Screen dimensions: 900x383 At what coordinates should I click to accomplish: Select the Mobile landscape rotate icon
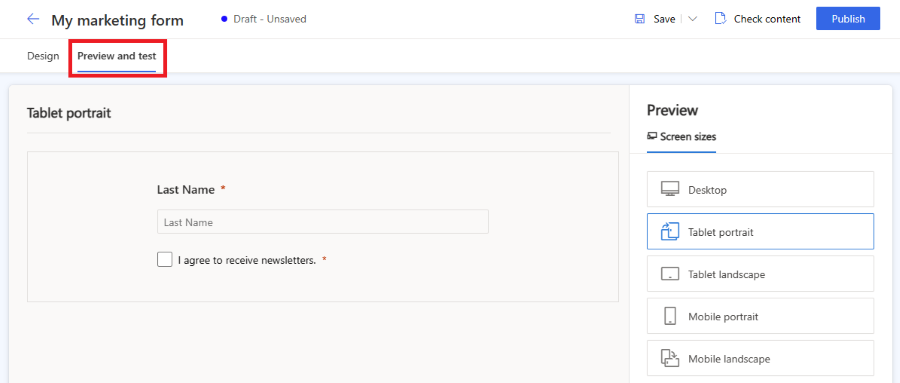click(x=670, y=358)
